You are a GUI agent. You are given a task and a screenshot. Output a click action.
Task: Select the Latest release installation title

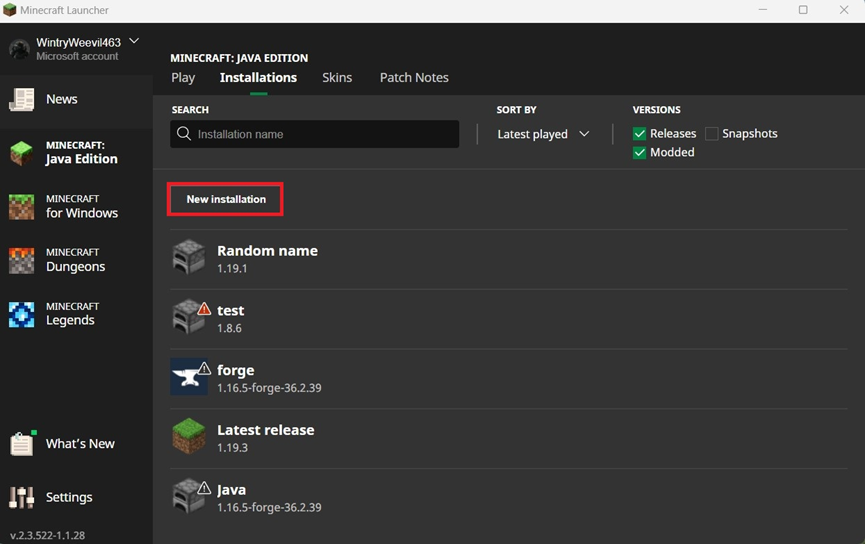coord(266,430)
